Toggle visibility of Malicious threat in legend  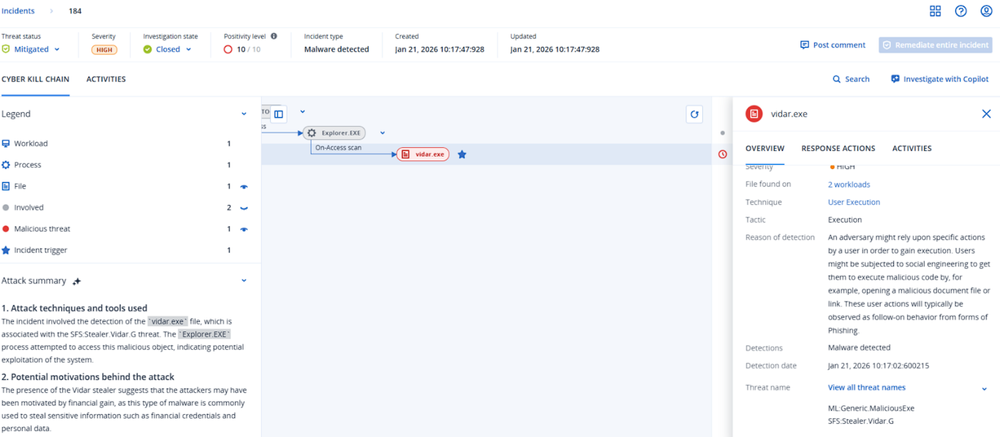tap(244, 229)
